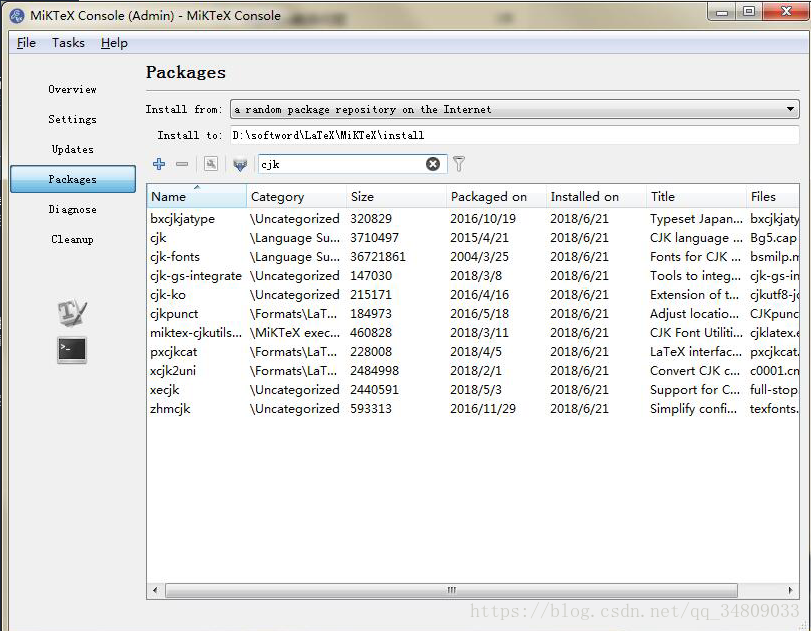This screenshot has height=631, width=811.
Task: Open the Help menu
Action: coord(114,43)
